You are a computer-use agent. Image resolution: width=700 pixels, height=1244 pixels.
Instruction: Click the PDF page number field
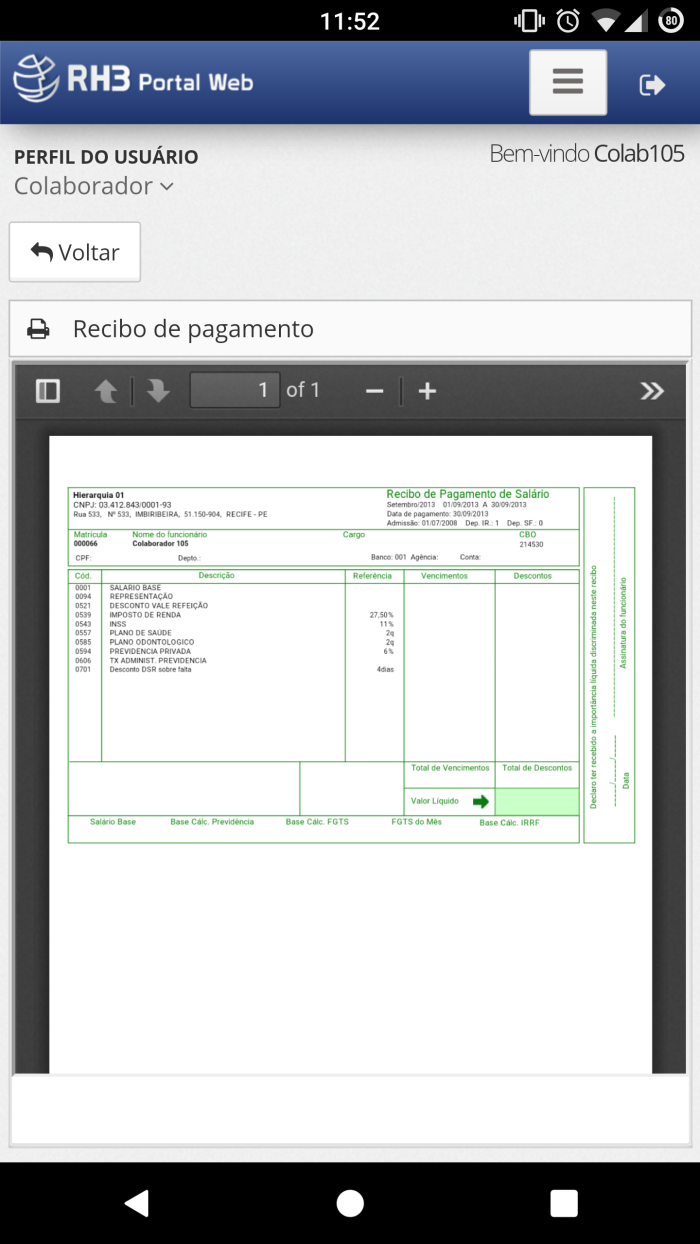pyautogui.click(x=235, y=390)
